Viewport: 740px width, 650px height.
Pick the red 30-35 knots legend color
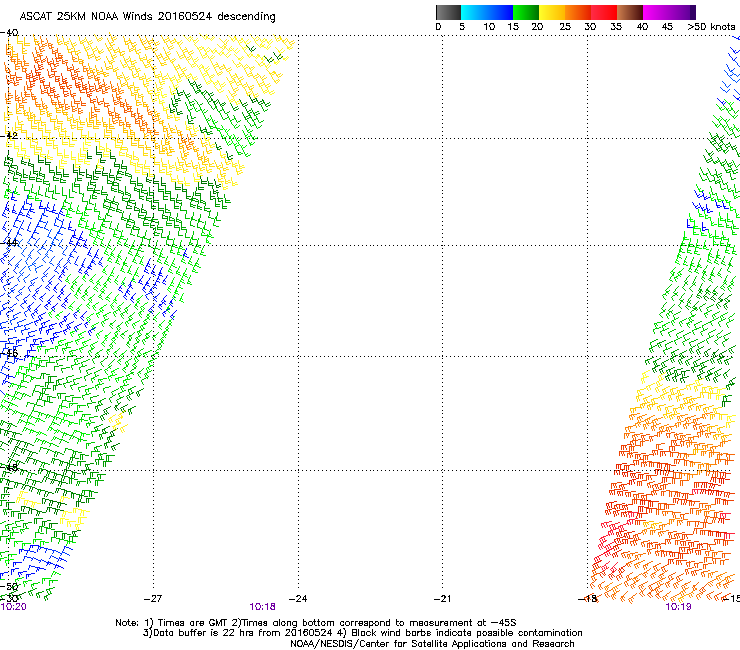pos(604,12)
